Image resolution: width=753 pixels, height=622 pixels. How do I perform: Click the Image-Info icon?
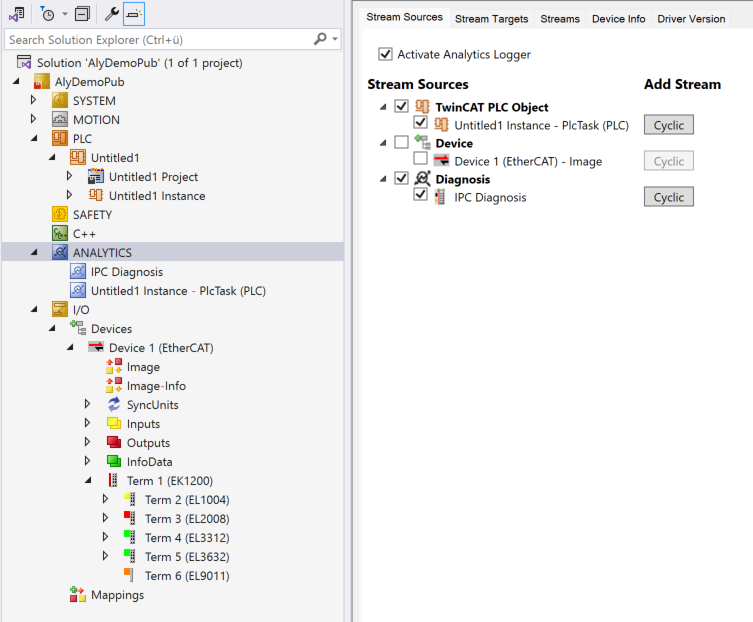click(x=114, y=385)
